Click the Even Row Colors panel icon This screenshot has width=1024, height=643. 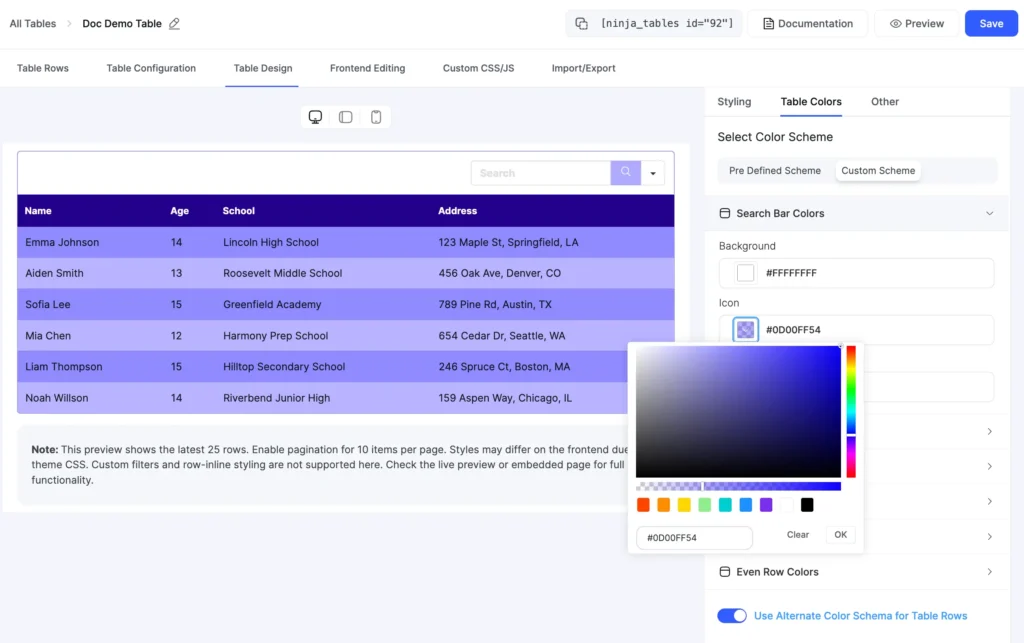[724, 572]
